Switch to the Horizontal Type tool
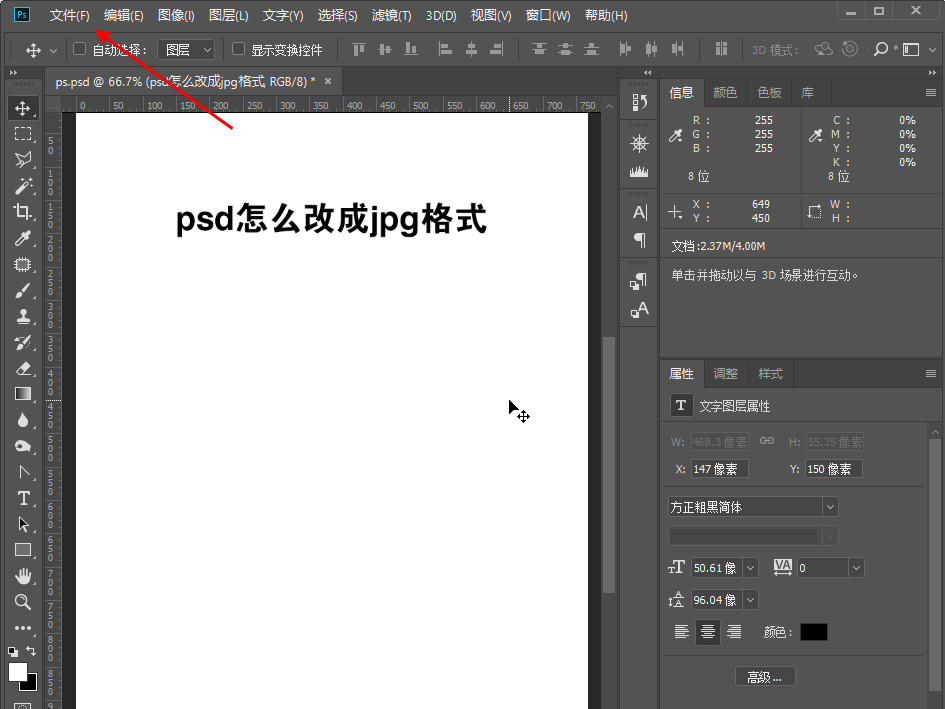The height and width of the screenshot is (709, 945). click(x=23, y=498)
